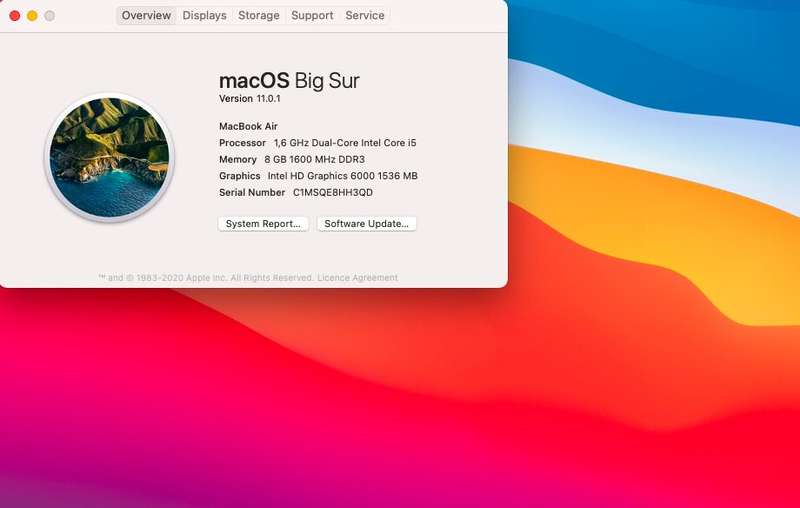Go to the Service tab
This screenshot has height=508, width=800.
click(365, 15)
